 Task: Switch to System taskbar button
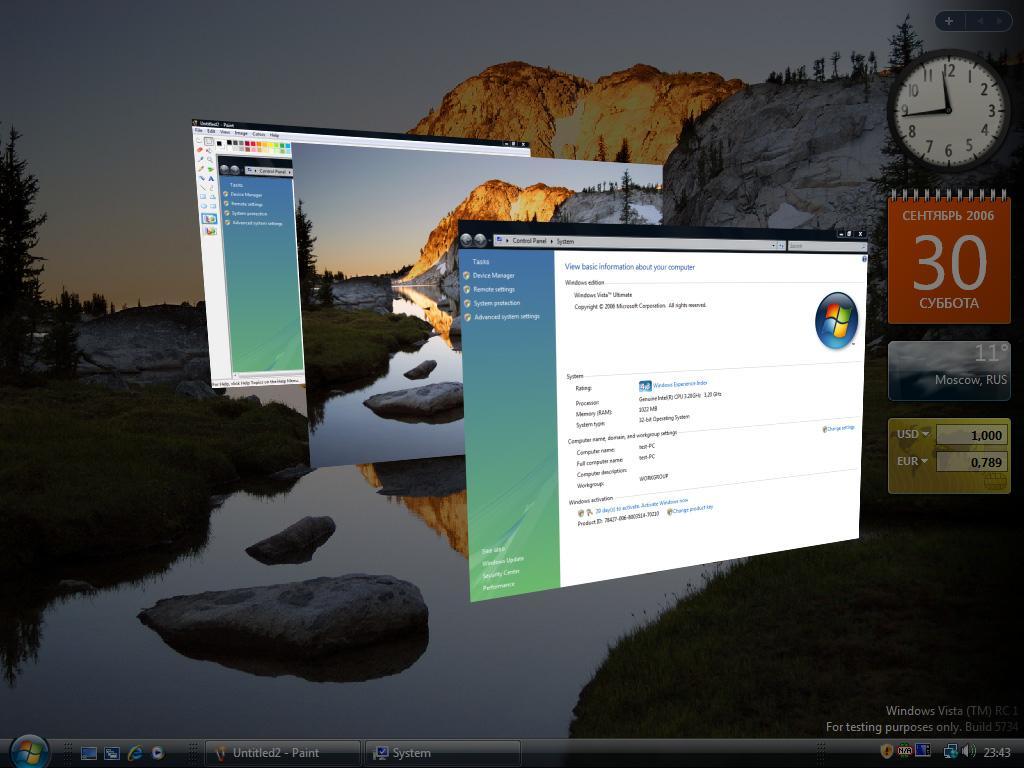click(443, 753)
